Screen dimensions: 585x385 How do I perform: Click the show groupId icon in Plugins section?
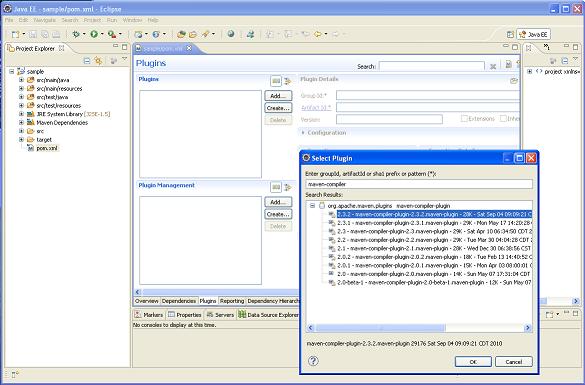(276, 81)
